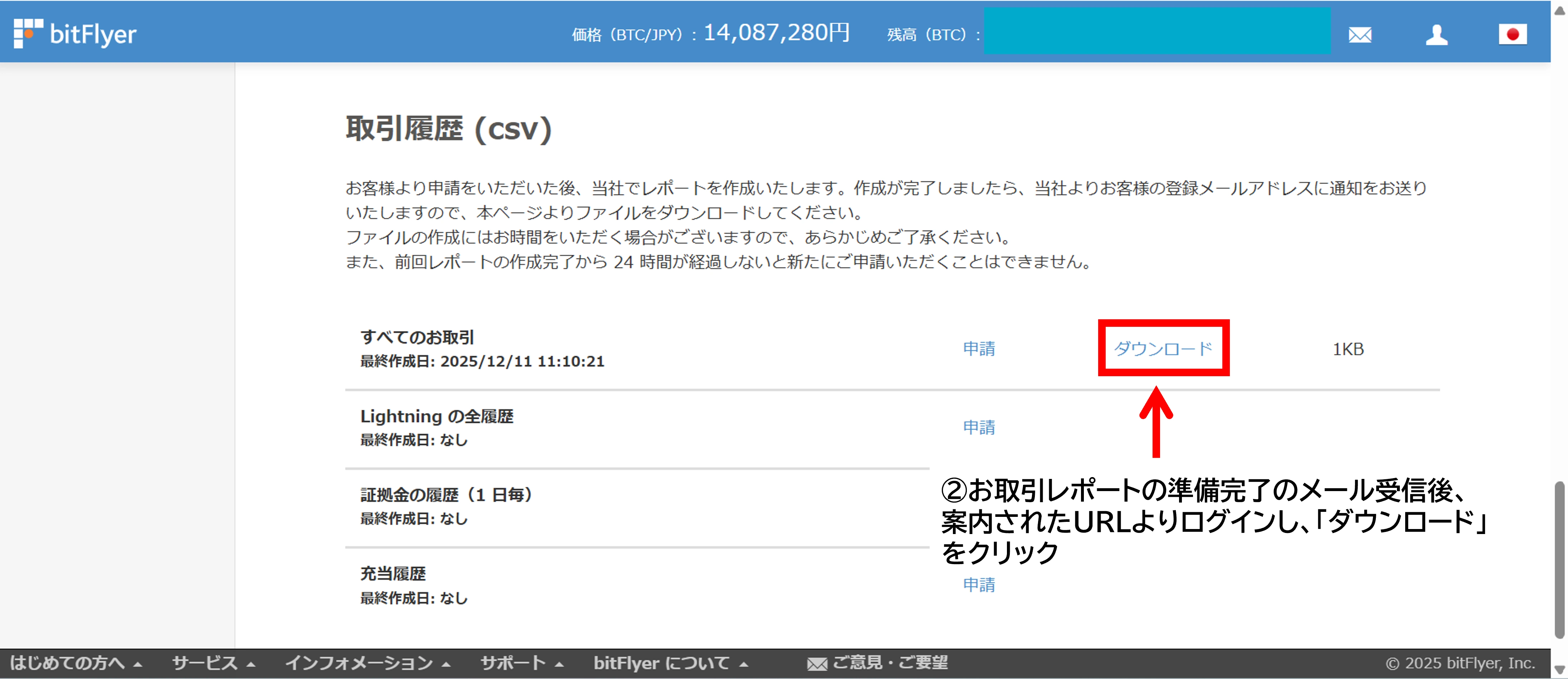Open the envelope message icon in header
1568x679 pixels.
(1360, 35)
